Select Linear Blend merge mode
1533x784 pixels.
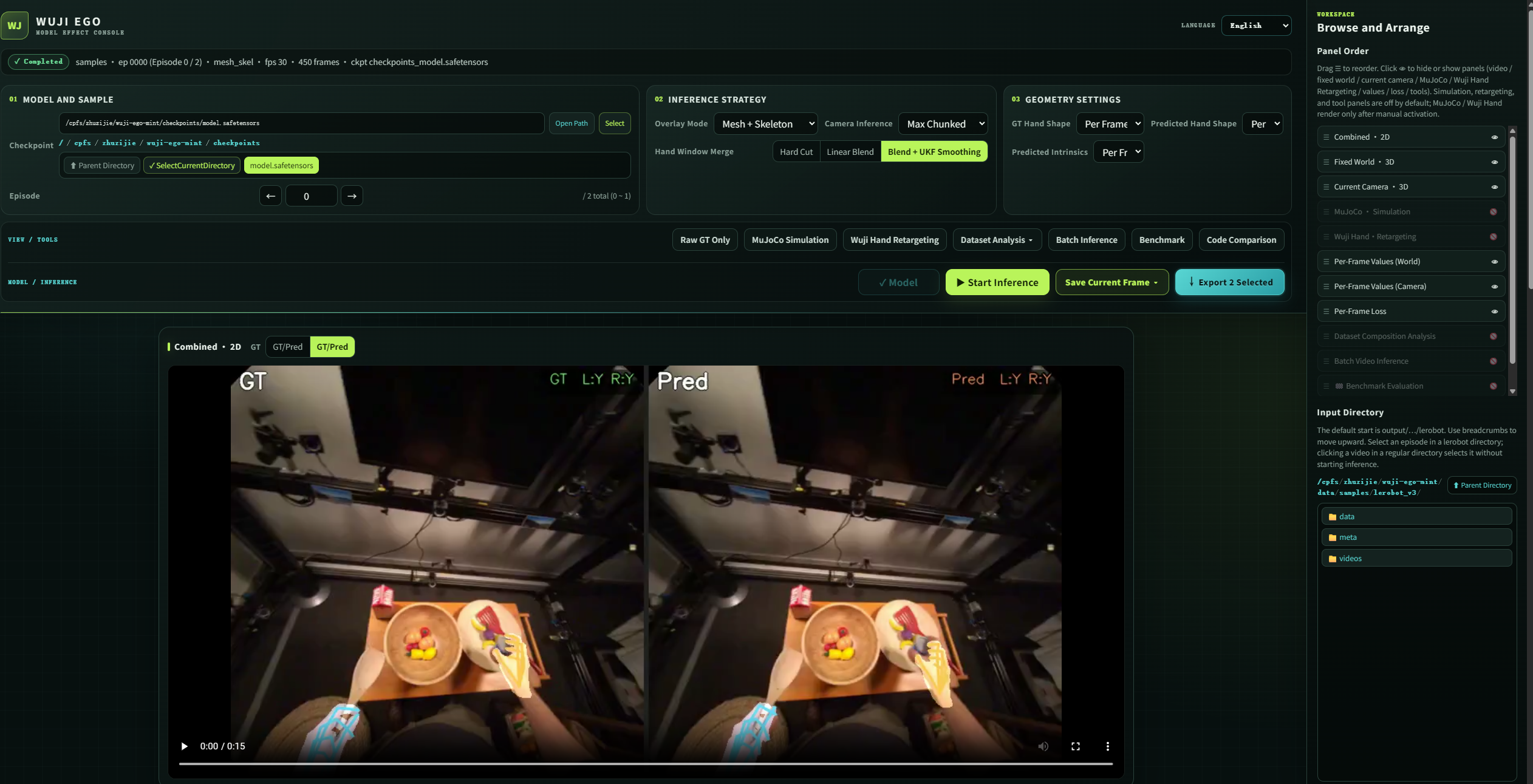(x=850, y=152)
